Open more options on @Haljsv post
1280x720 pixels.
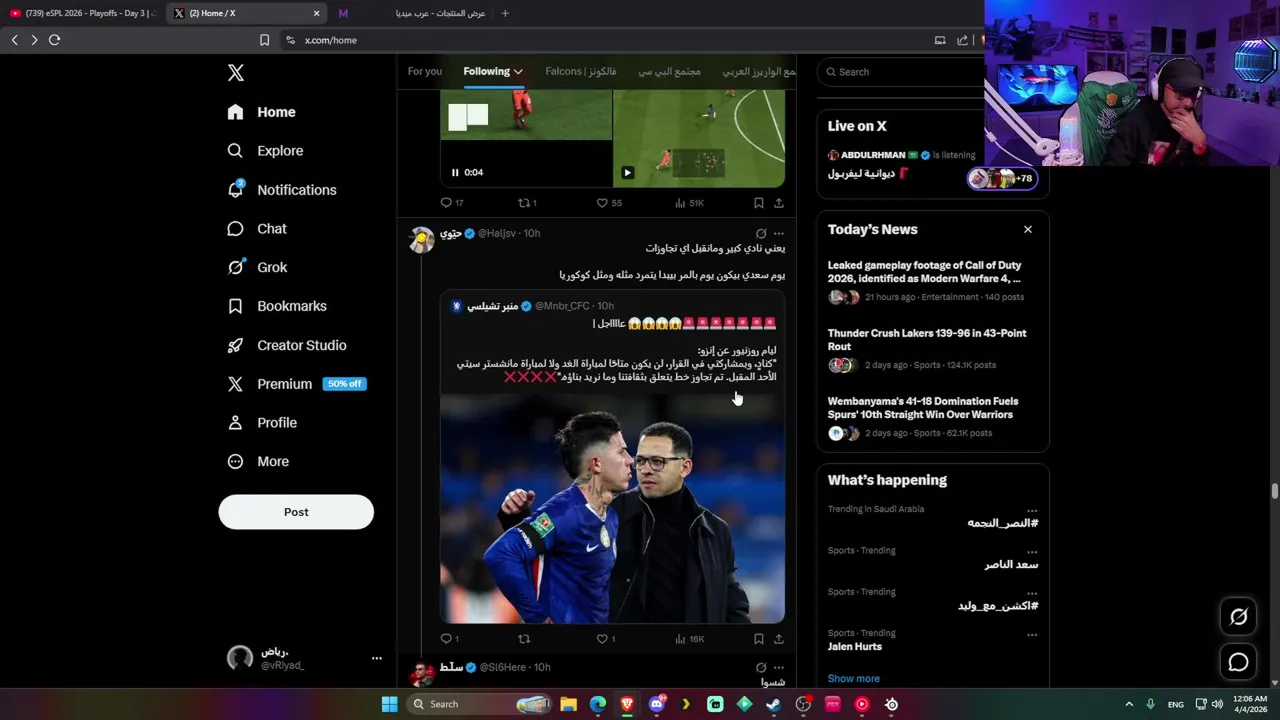[779, 233]
